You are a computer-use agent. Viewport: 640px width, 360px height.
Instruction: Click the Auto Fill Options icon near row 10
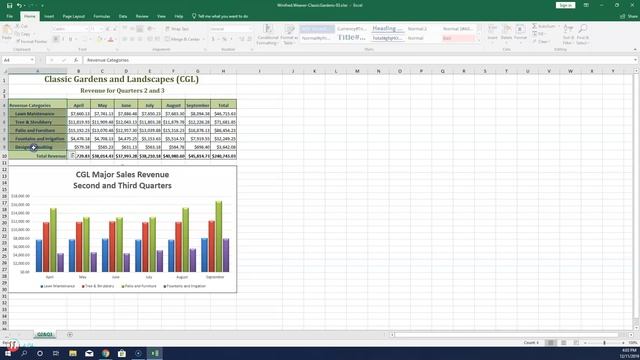(73, 155)
